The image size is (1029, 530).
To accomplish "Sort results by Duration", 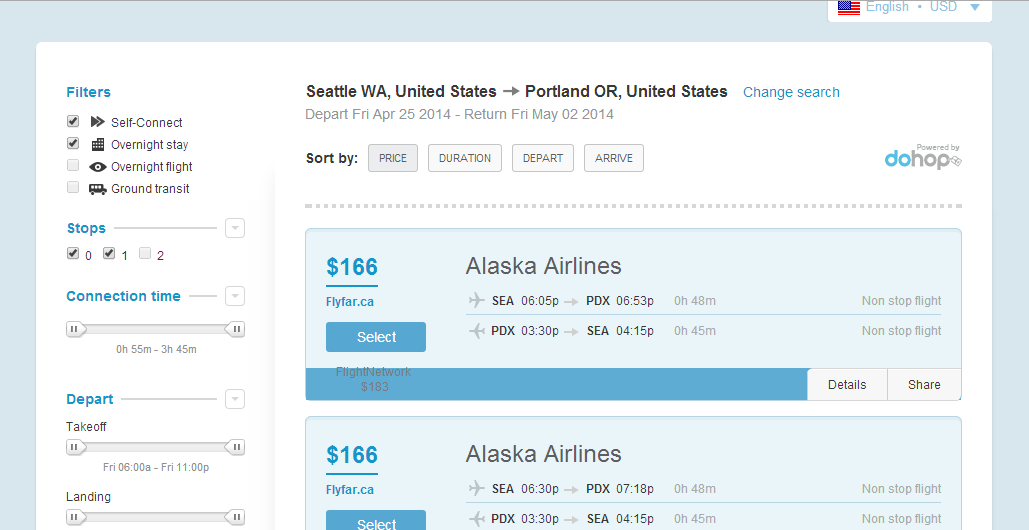I will (465, 158).
